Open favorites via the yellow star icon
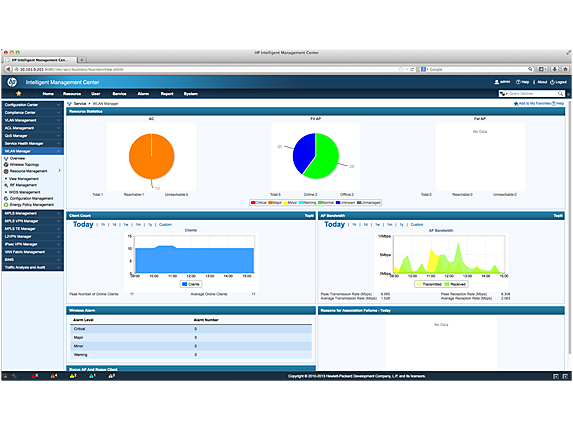Screen dimensions: 573x430 pyautogui.click(x=19, y=94)
